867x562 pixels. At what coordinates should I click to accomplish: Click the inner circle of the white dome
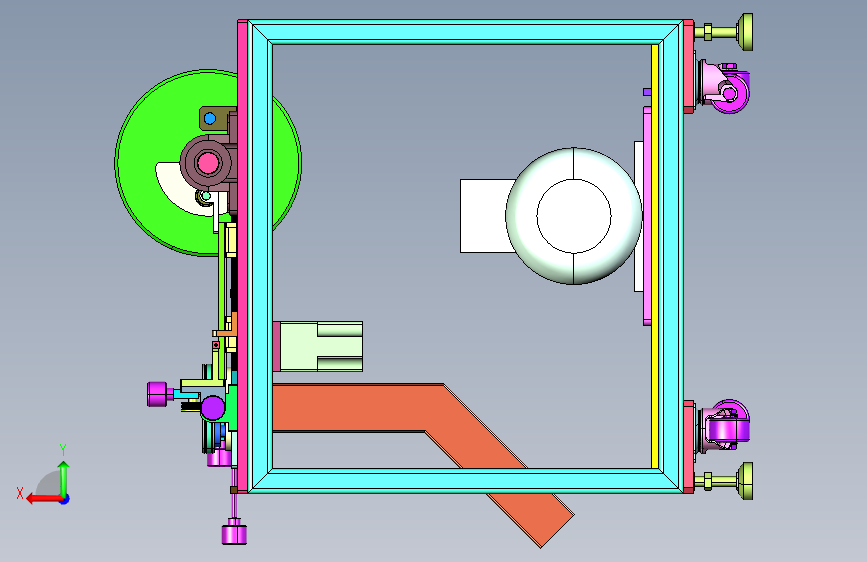tap(574, 216)
